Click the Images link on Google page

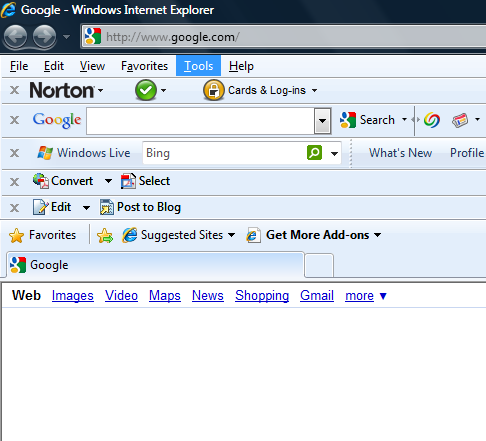[73, 295]
